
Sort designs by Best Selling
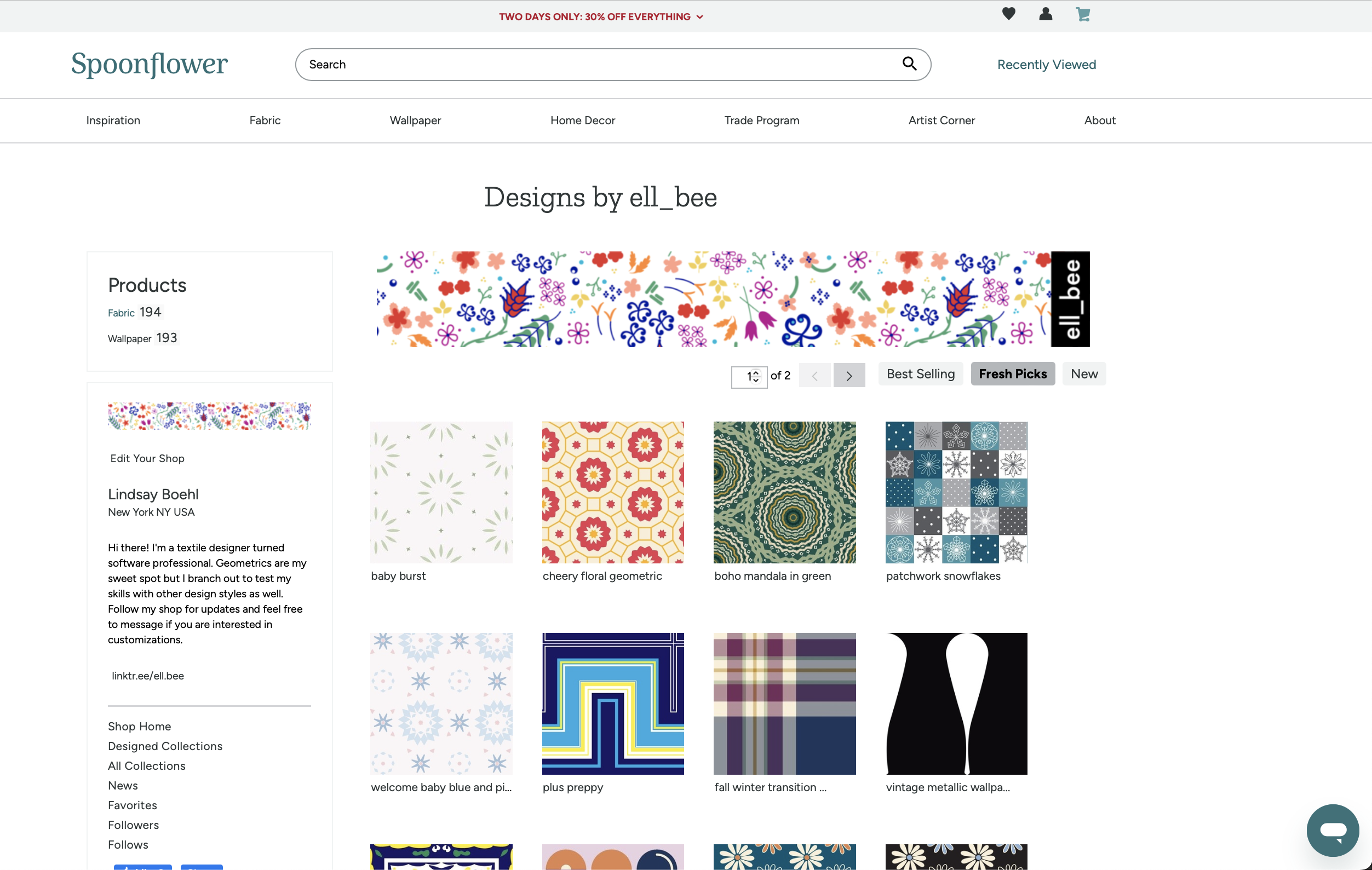pos(920,374)
